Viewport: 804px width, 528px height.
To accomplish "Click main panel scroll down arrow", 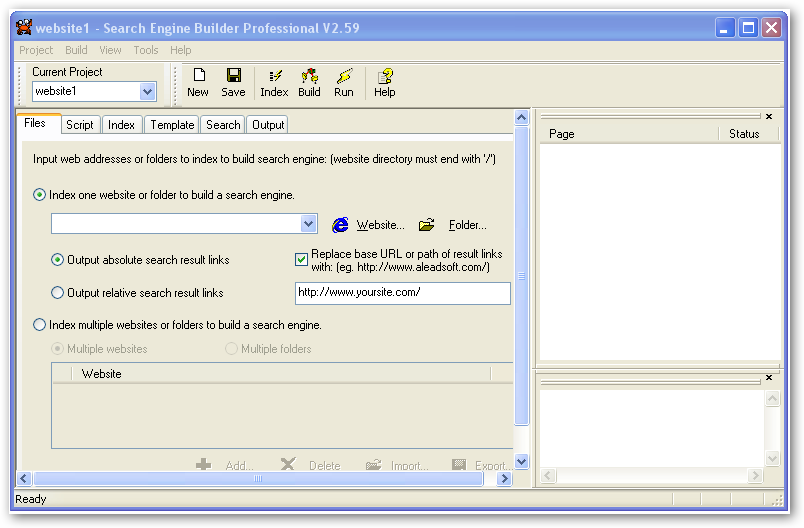I will (521, 461).
